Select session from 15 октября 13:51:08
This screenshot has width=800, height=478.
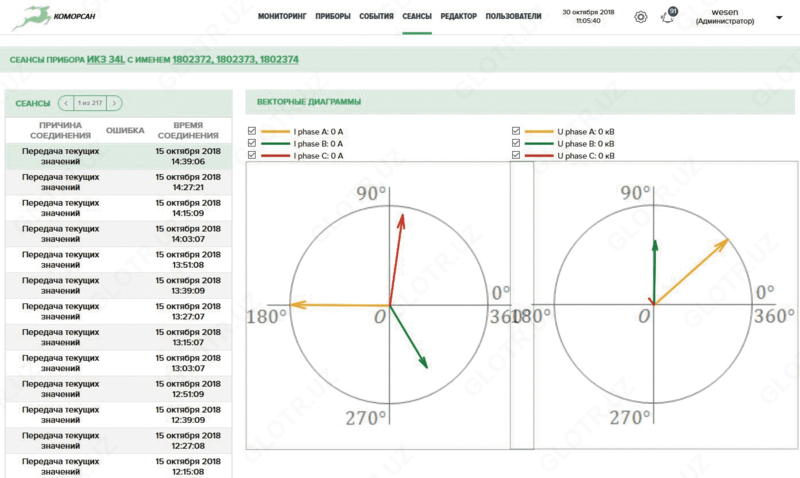[x=119, y=259]
